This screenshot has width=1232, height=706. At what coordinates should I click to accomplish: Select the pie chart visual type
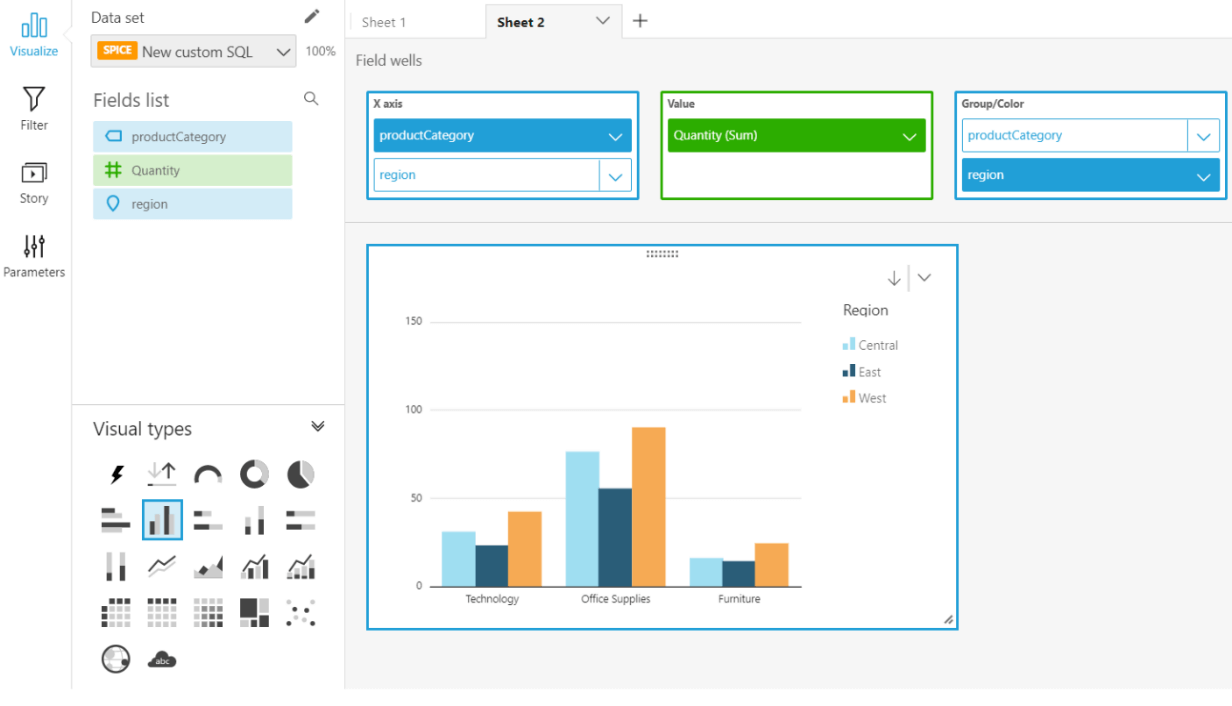pos(300,474)
